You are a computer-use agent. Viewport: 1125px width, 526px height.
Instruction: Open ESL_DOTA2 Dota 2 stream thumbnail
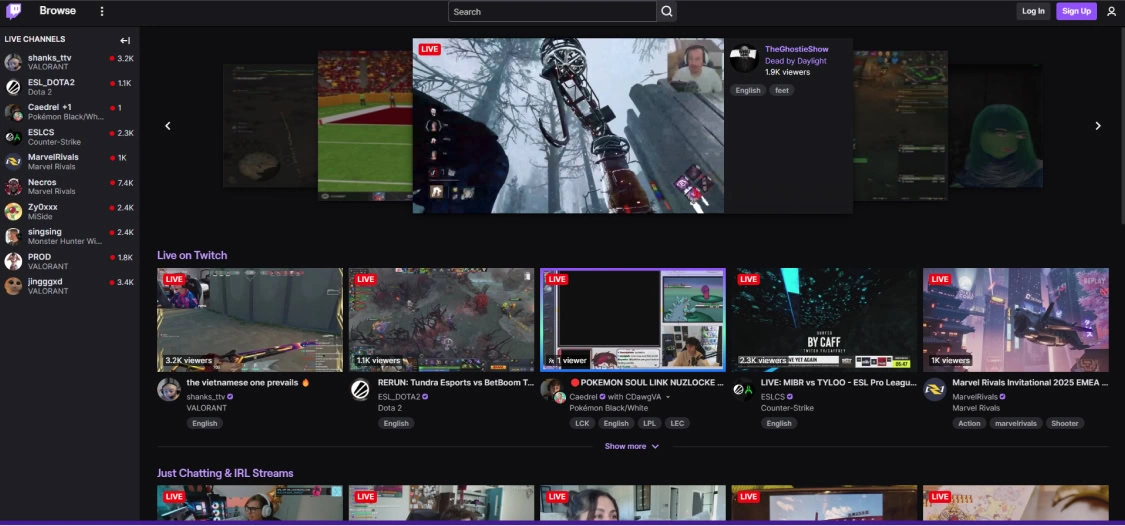pos(441,320)
